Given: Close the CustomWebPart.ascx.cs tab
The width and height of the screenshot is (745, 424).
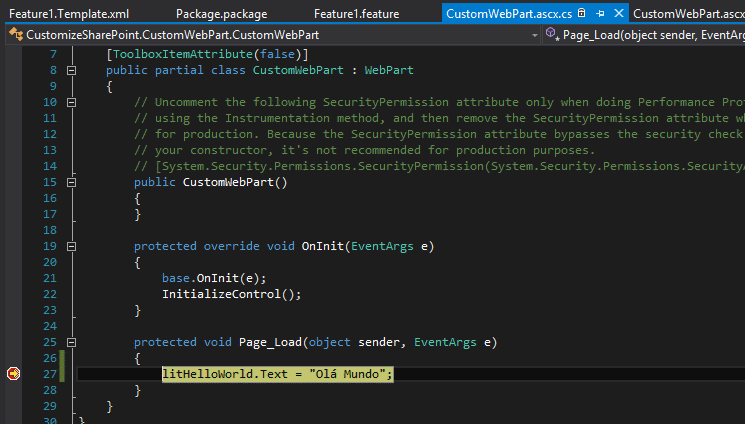Looking at the screenshot, I should [x=619, y=13].
